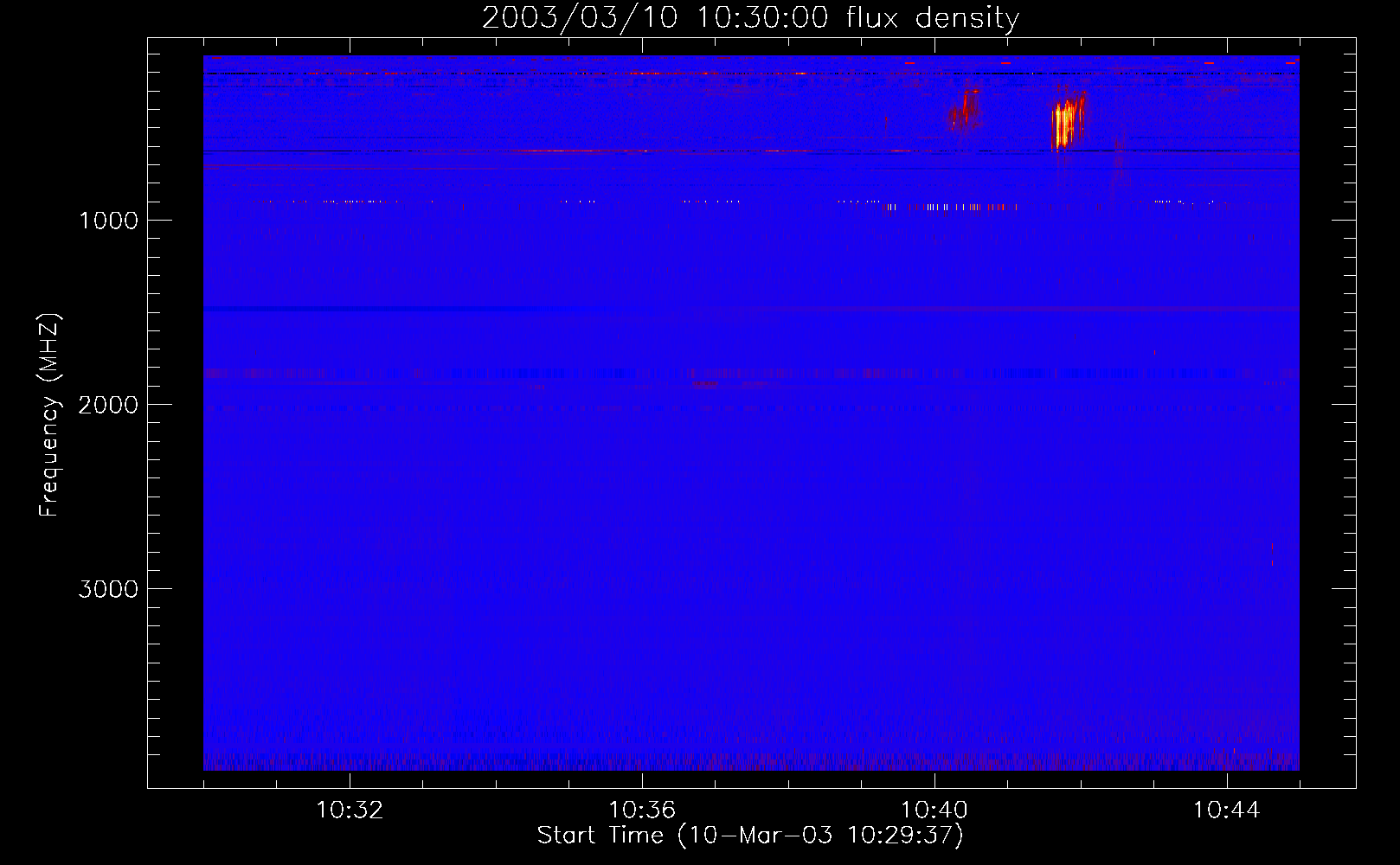Click the 2000 frequency tick label

pyautogui.click(x=108, y=405)
